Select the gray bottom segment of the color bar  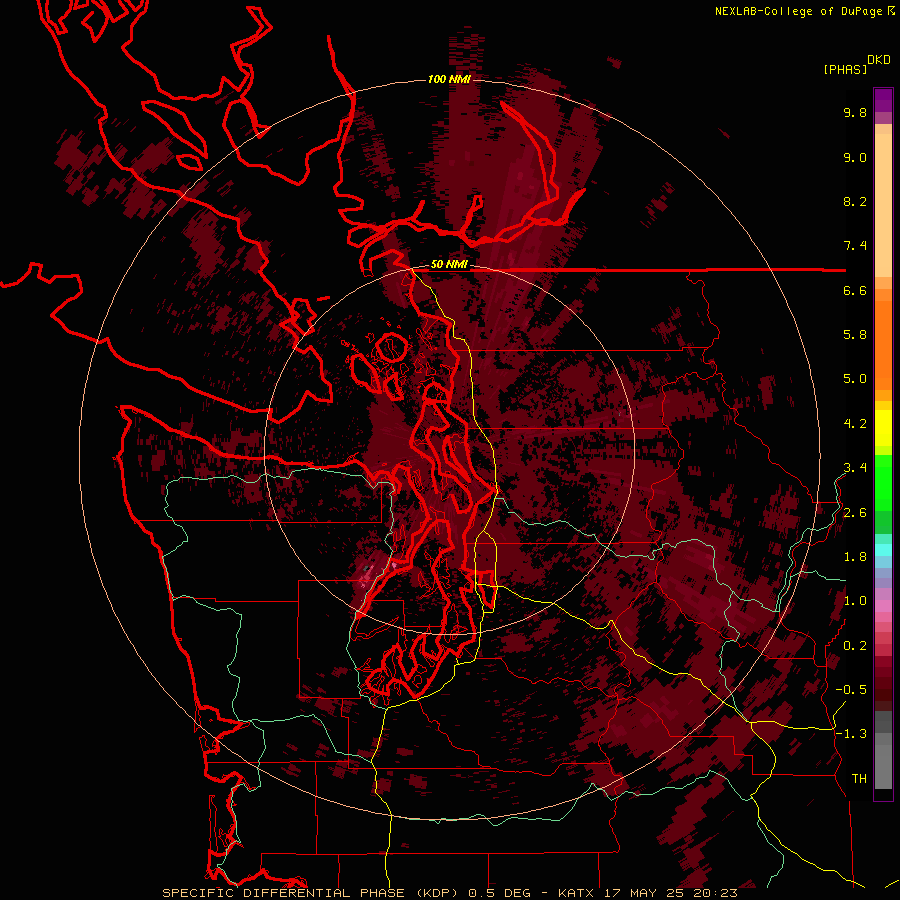[x=883, y=761]
